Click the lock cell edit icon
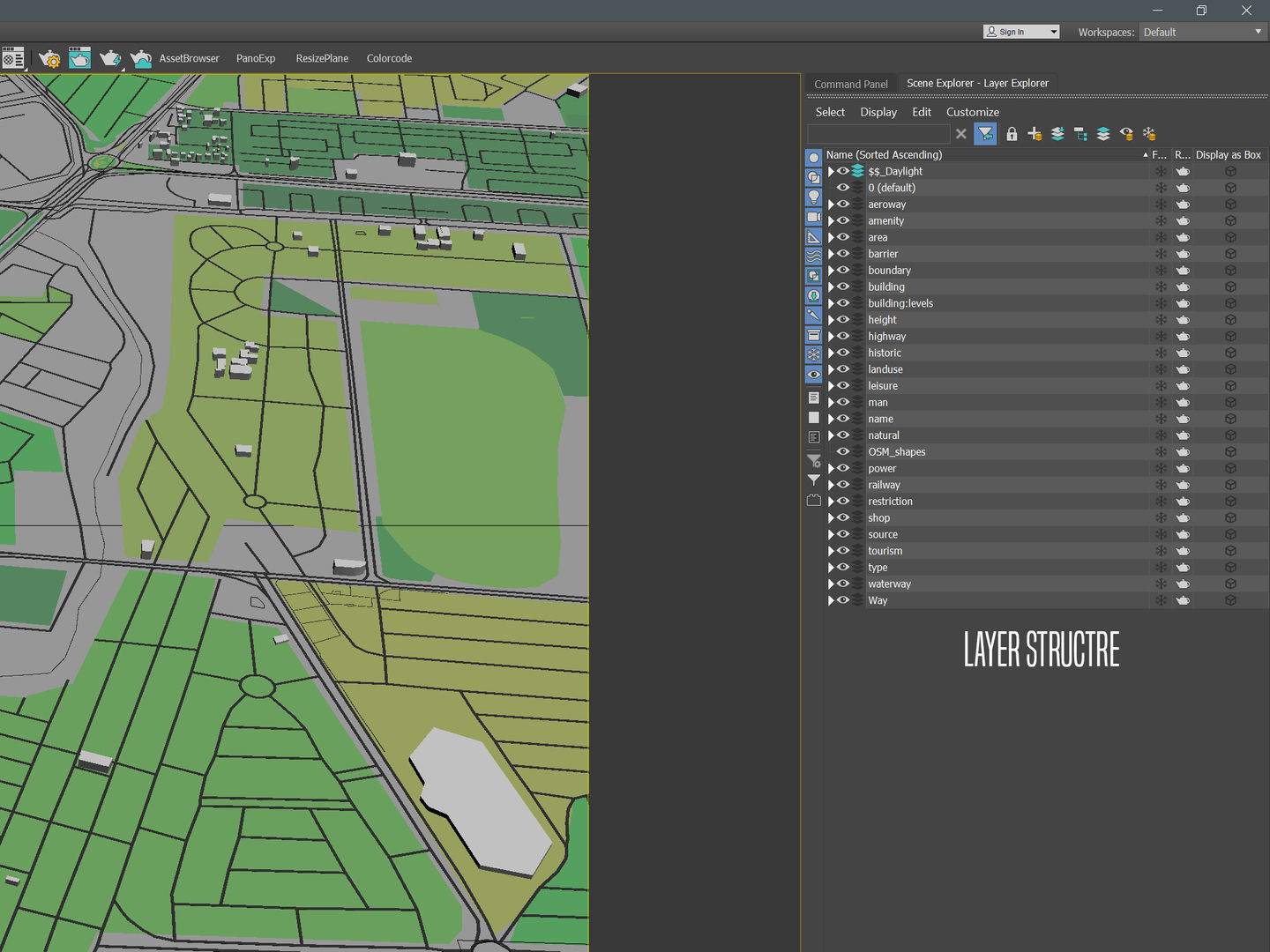Image resolution: width=1270 pixels, height=952 pixels. [x=1012, y=134]
